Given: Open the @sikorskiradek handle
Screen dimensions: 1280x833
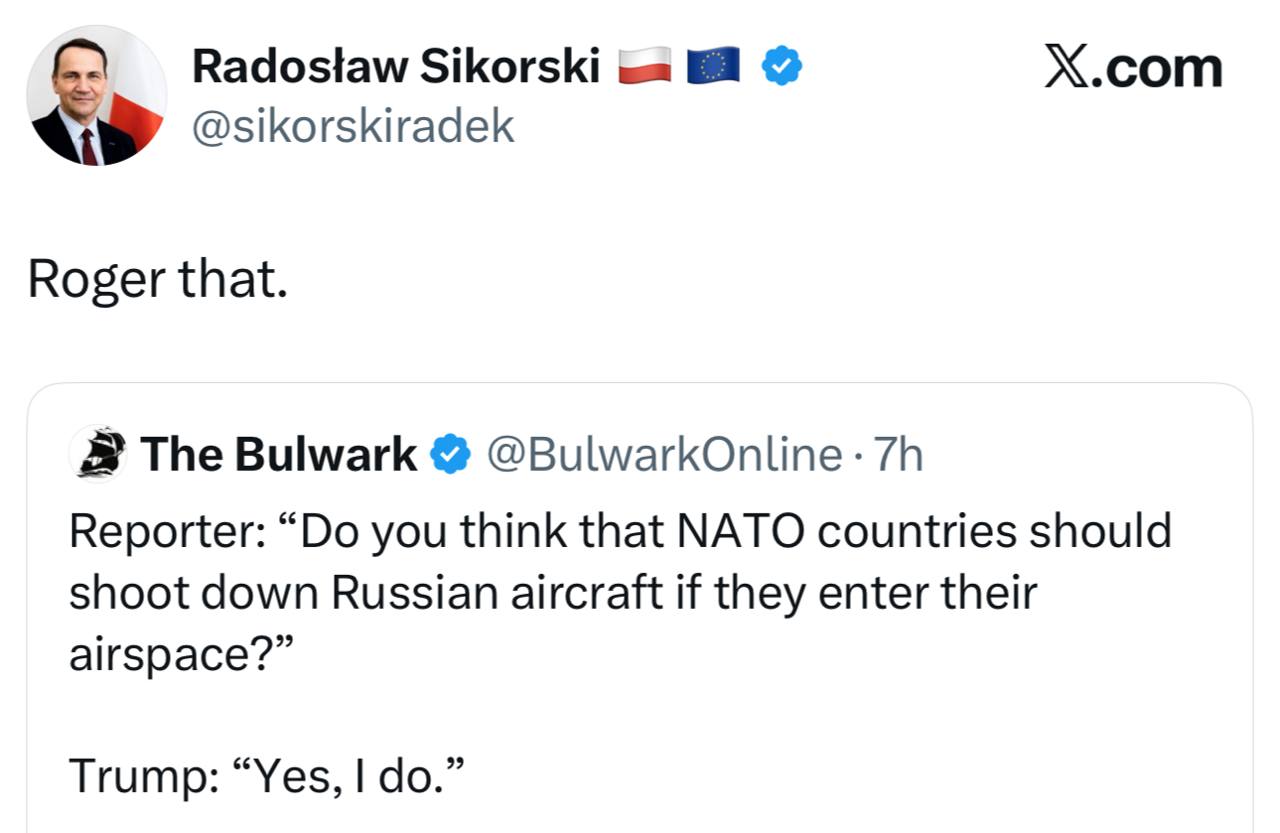Looking at the screenshot, I should pos(352,126).
